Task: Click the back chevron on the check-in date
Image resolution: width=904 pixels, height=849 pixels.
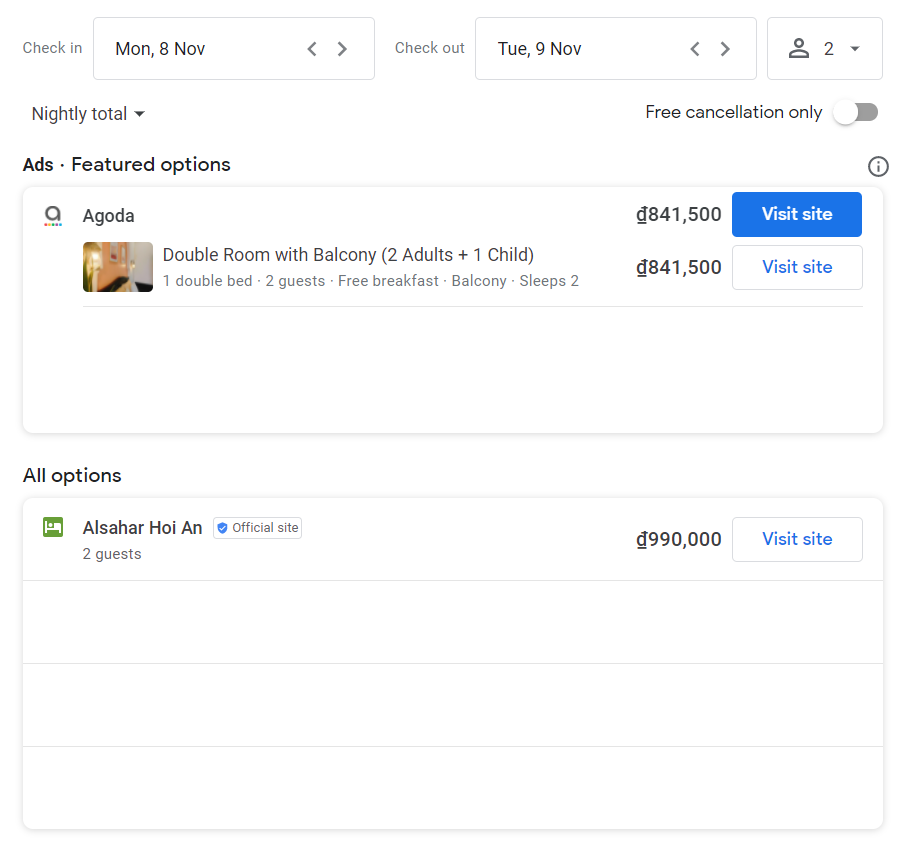Action: pyautogui.click(x=311, y=48)
